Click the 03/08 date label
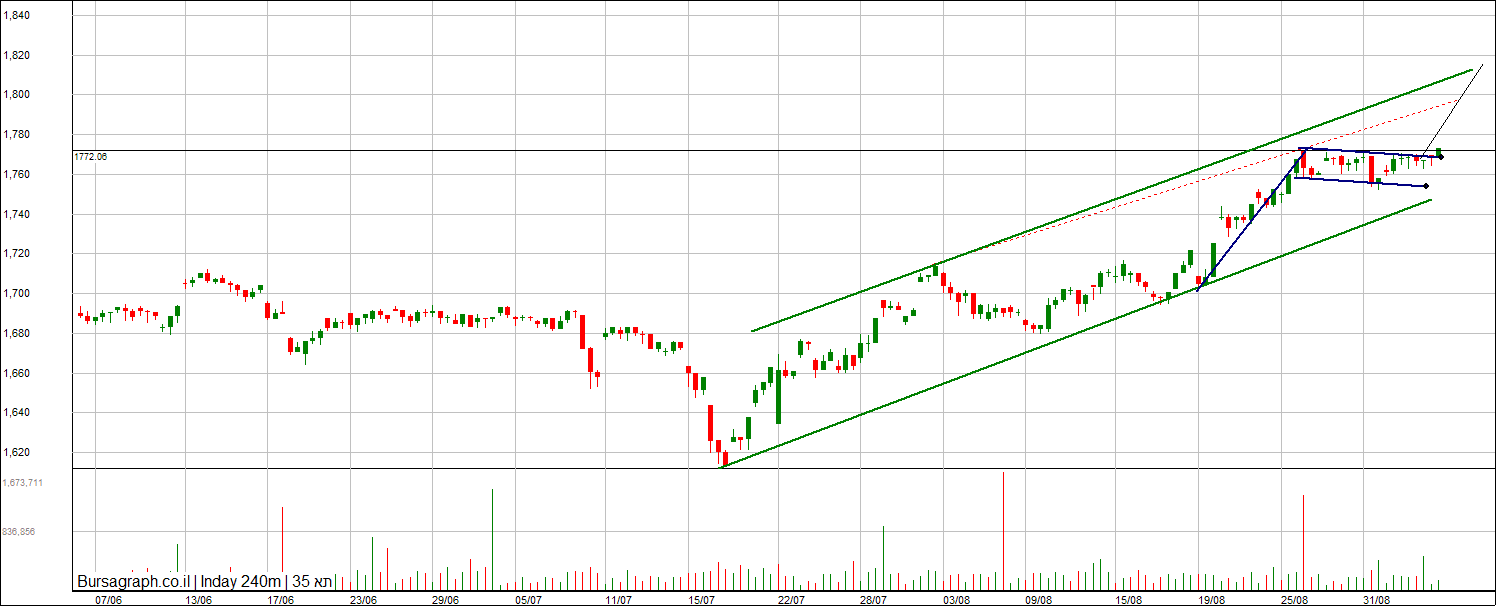Screen dimensions: 1496x606 (957, 600)
